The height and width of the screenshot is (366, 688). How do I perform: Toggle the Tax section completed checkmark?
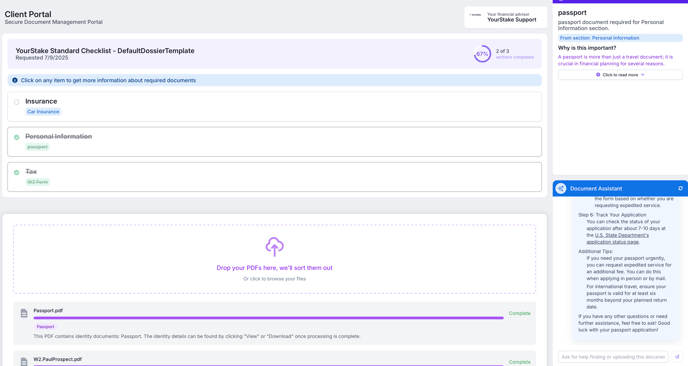coord(17,172)
